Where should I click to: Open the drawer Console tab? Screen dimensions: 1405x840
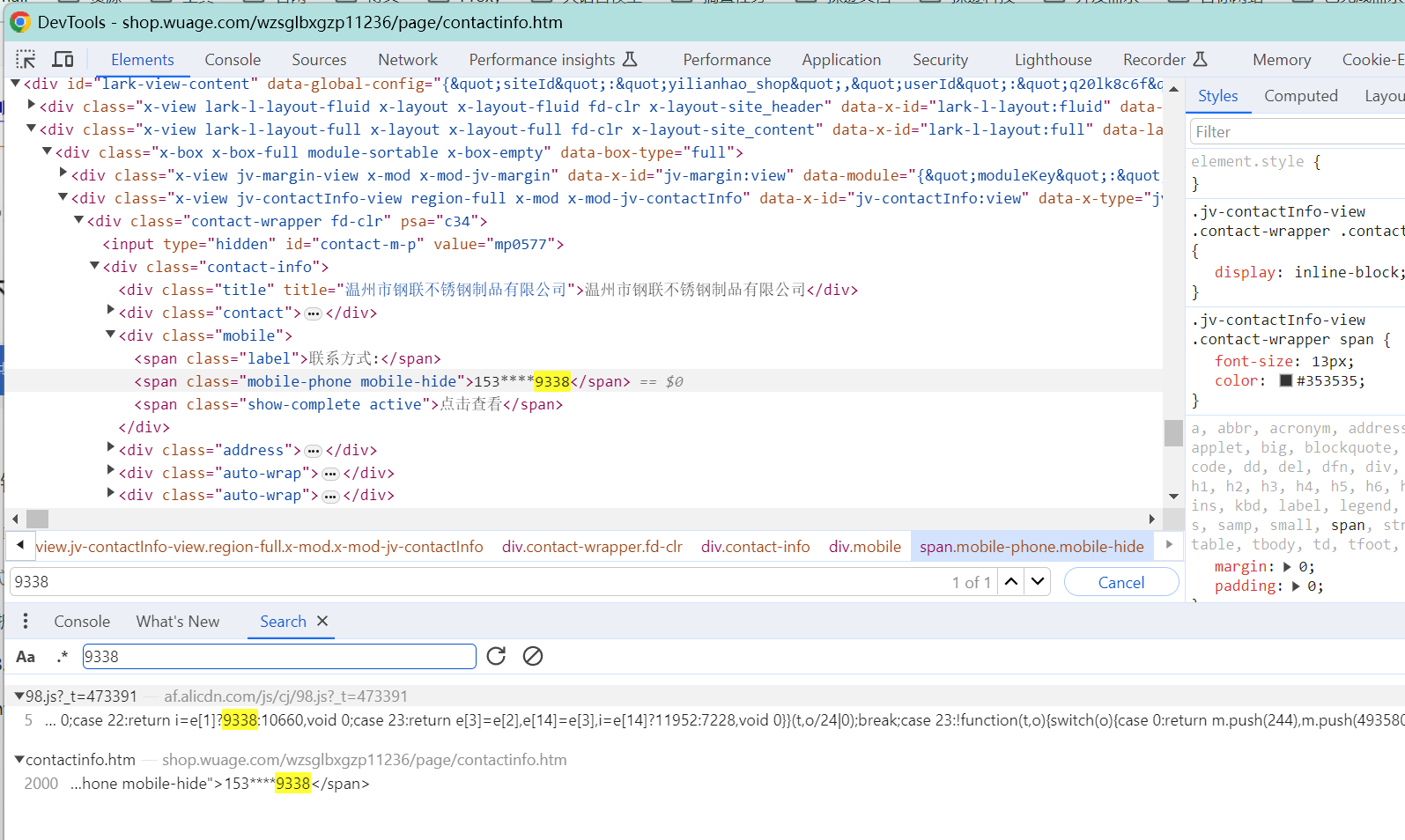(82, 622)
